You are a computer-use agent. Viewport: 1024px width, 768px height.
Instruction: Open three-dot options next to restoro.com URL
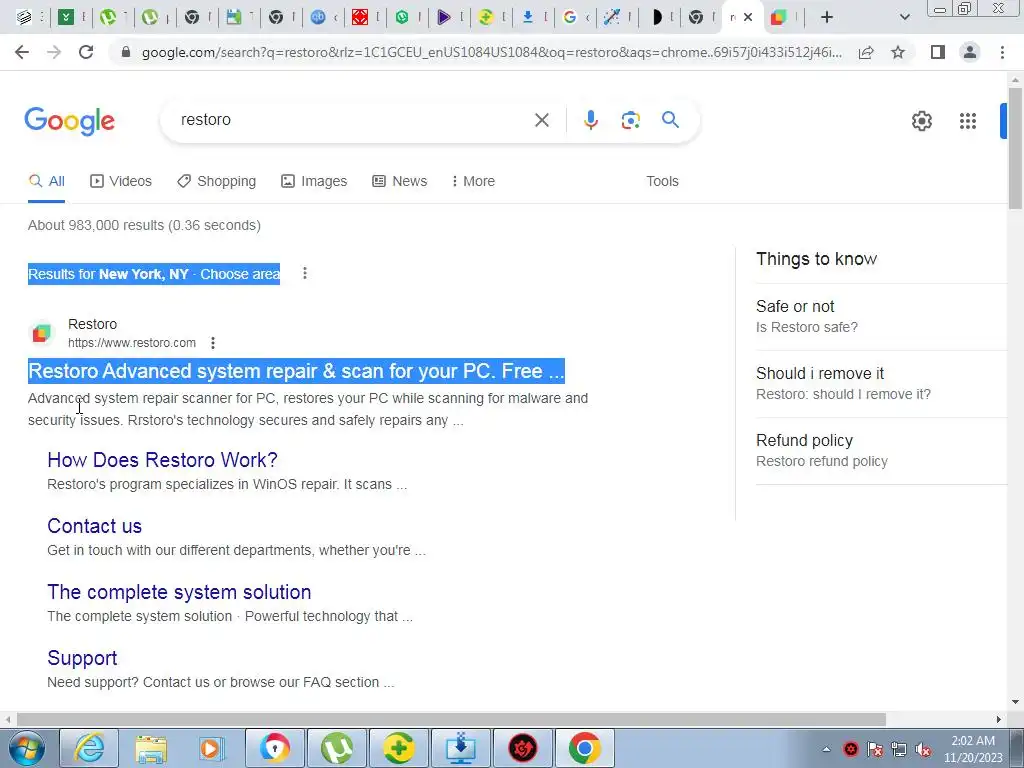click(213, 343)
